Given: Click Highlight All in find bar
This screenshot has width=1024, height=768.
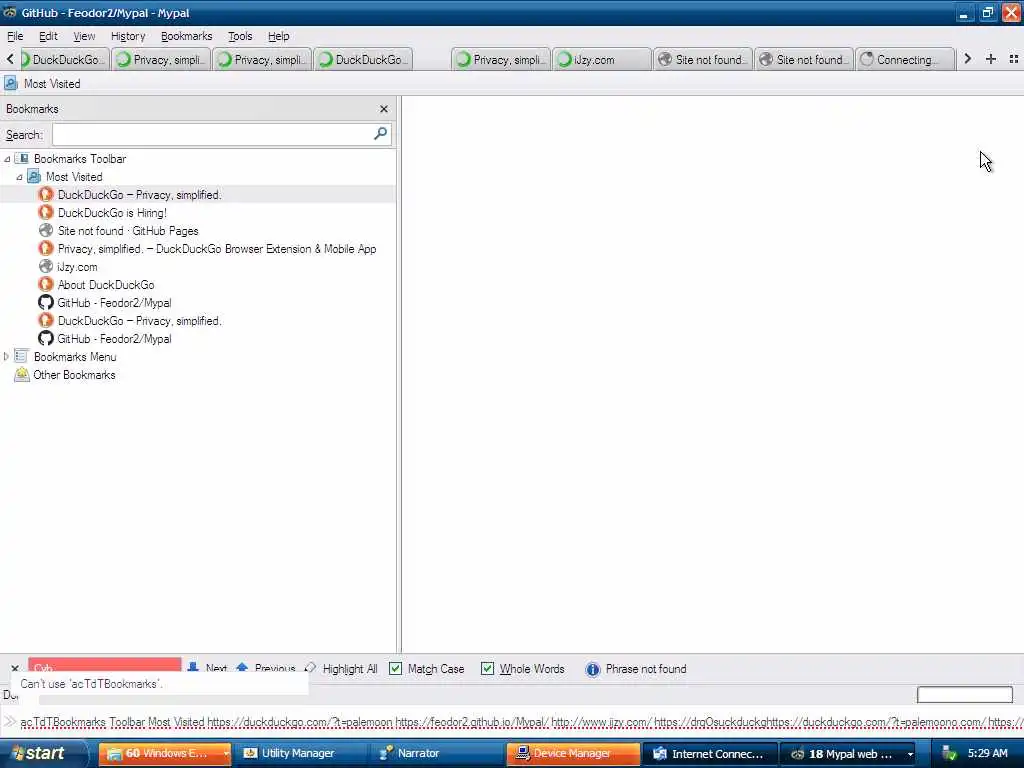Looking at the screenshot, I should 342,669.
